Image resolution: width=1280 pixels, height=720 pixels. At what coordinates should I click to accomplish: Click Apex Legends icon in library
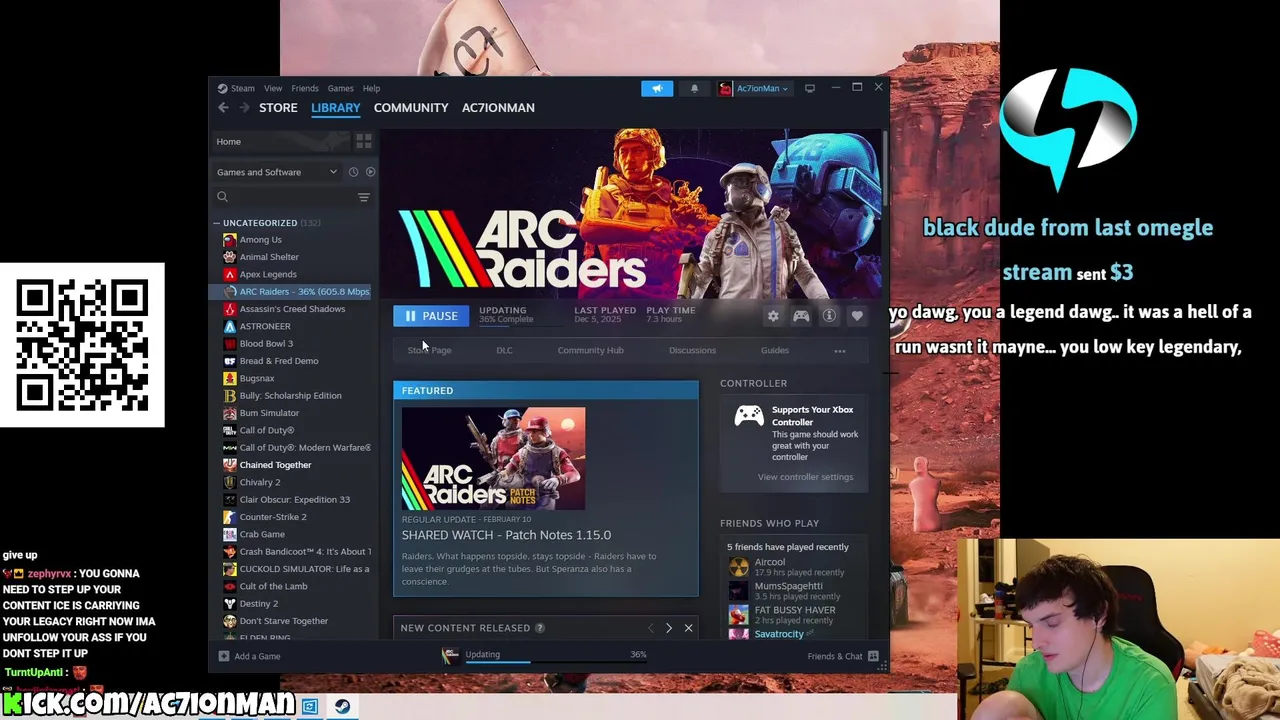click(x=230, y=274)
